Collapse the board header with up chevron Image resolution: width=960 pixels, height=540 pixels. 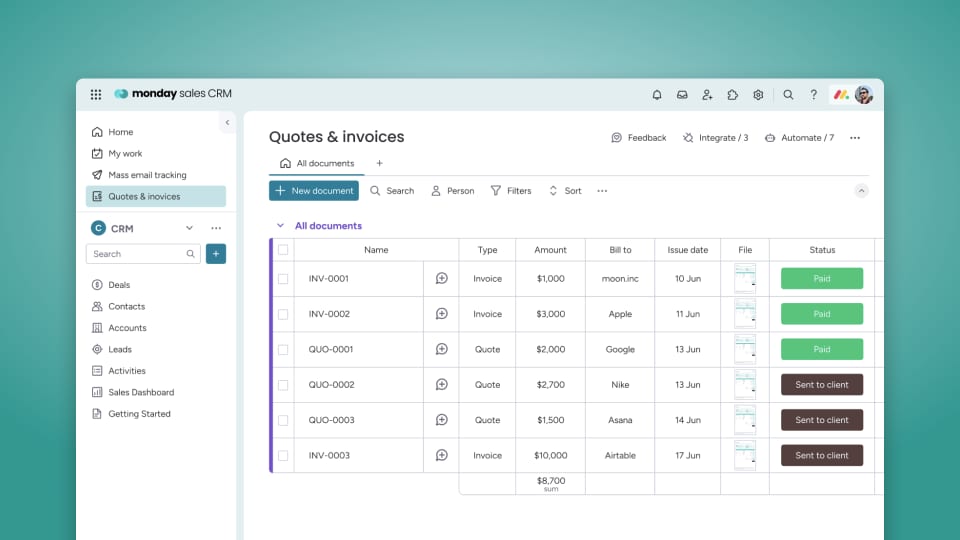pos(861,191)
